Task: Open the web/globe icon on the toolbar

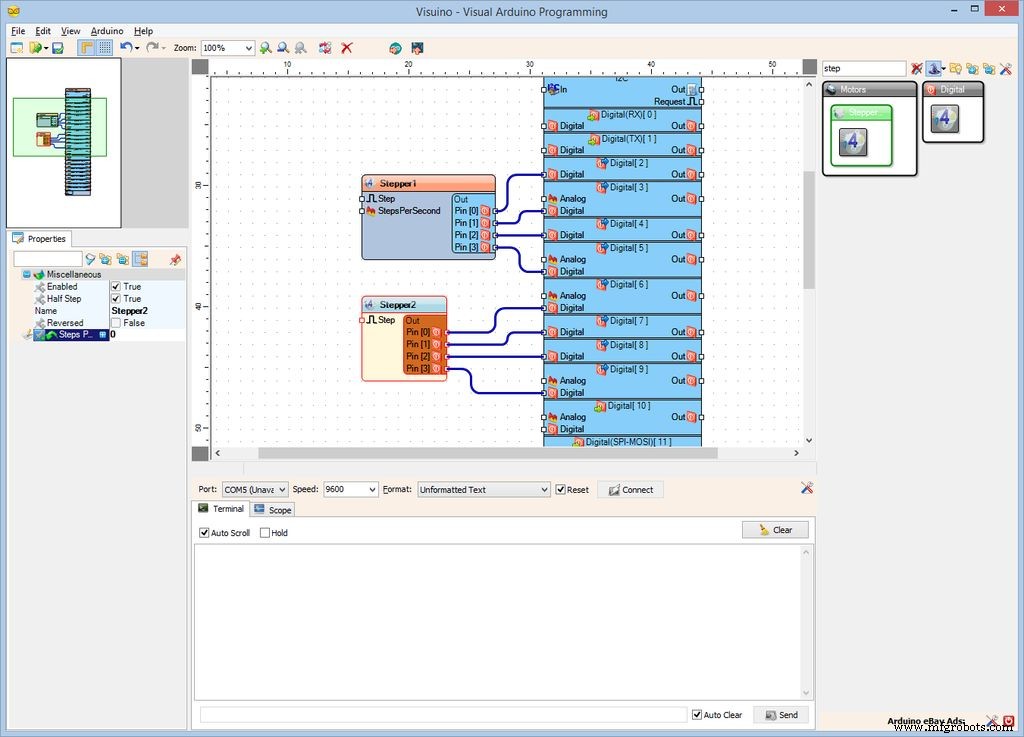Action: coord(395,47)
